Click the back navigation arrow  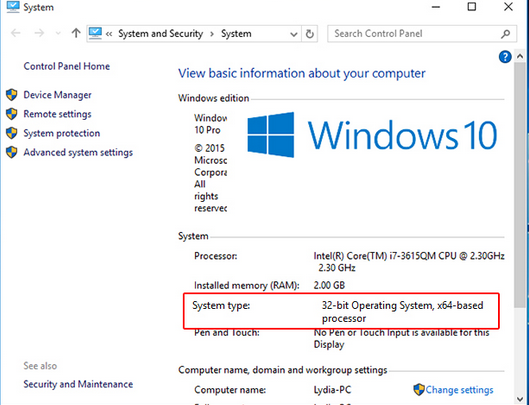[x=16, y=33]
